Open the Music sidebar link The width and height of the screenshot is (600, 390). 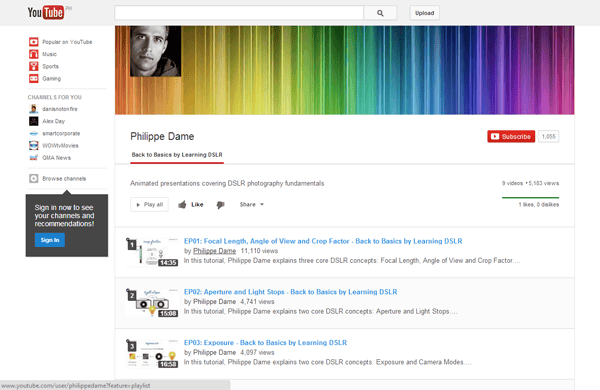click(x=49, y=54)
